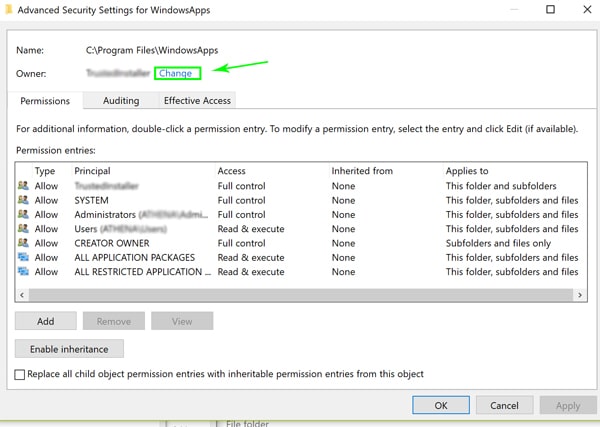
Task: Click the icon for ALL RESTRICTED APPLICATION entry
Action: pos(23,272)
